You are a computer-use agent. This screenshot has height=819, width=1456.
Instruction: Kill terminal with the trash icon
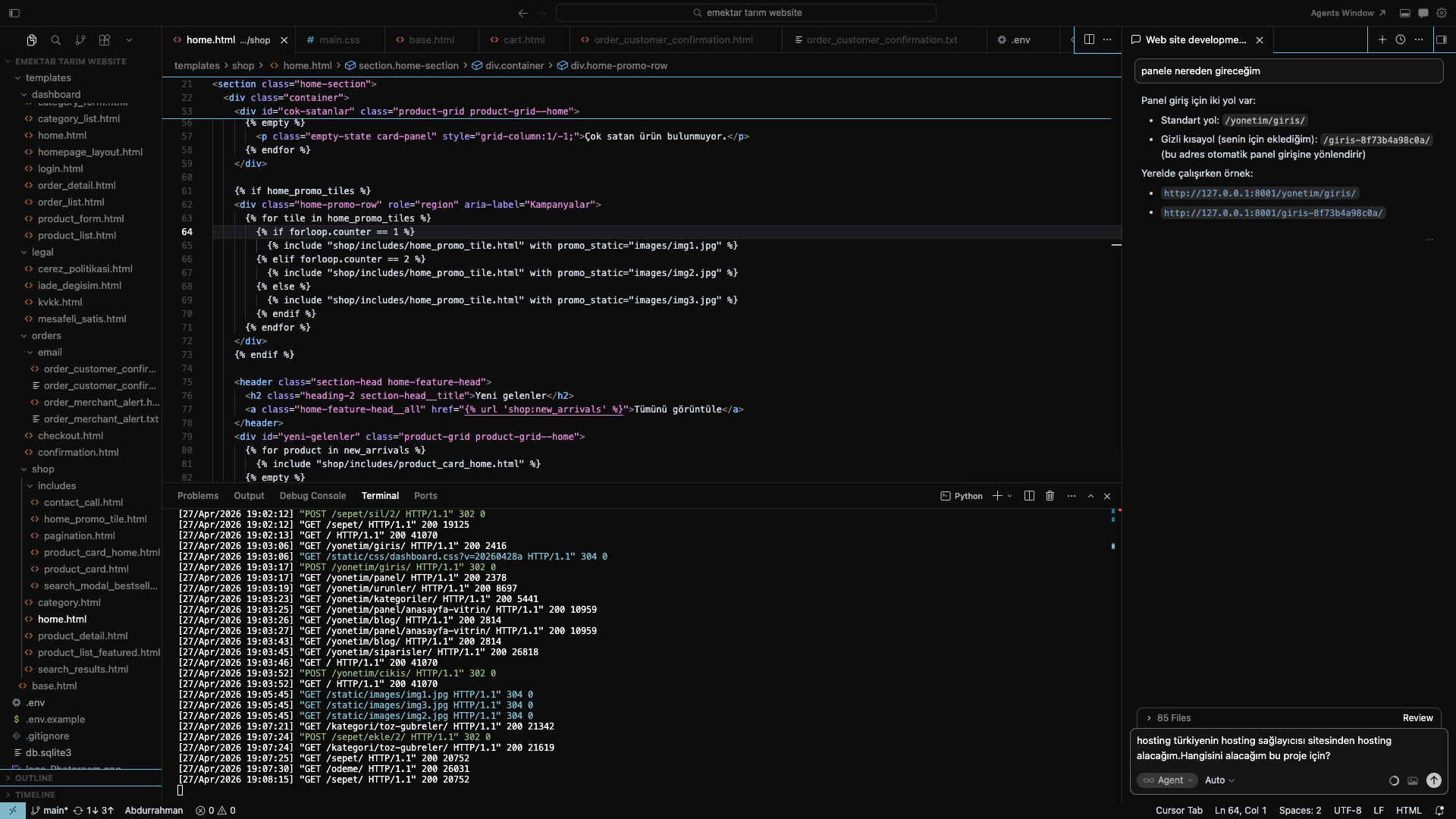pos(1050,496)
